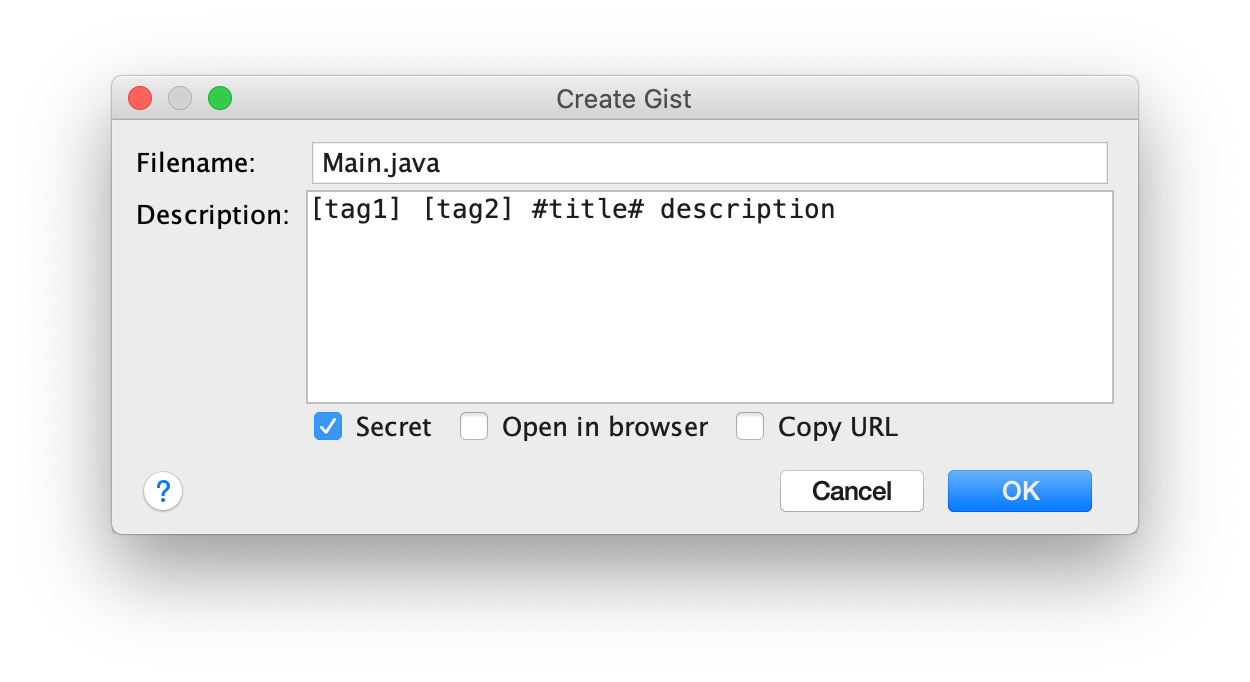Click the green maximize window button
The width and height of the screenshot is (1250, 682).
(x=220, y=98)
